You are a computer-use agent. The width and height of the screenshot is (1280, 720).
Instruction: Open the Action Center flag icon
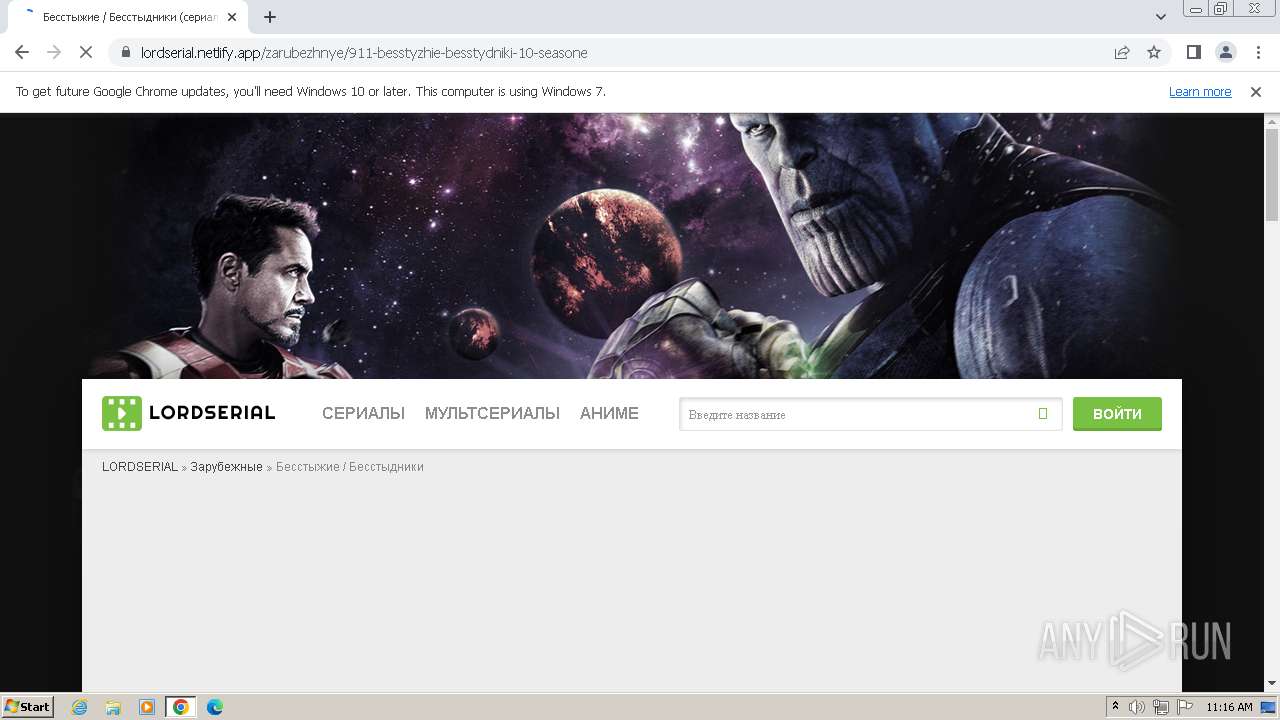(1185, 707)
